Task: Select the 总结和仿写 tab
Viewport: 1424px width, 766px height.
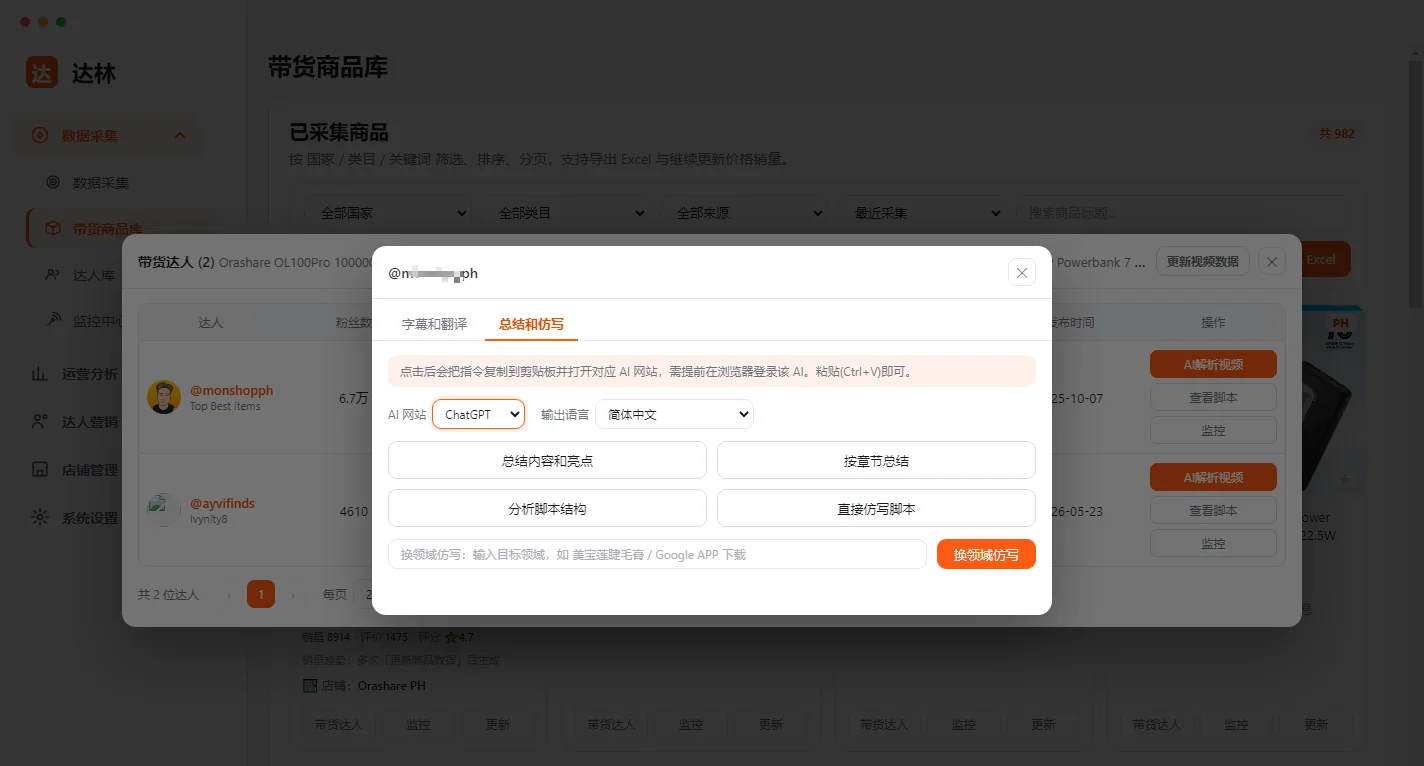Action: click(x=531, y=324)
